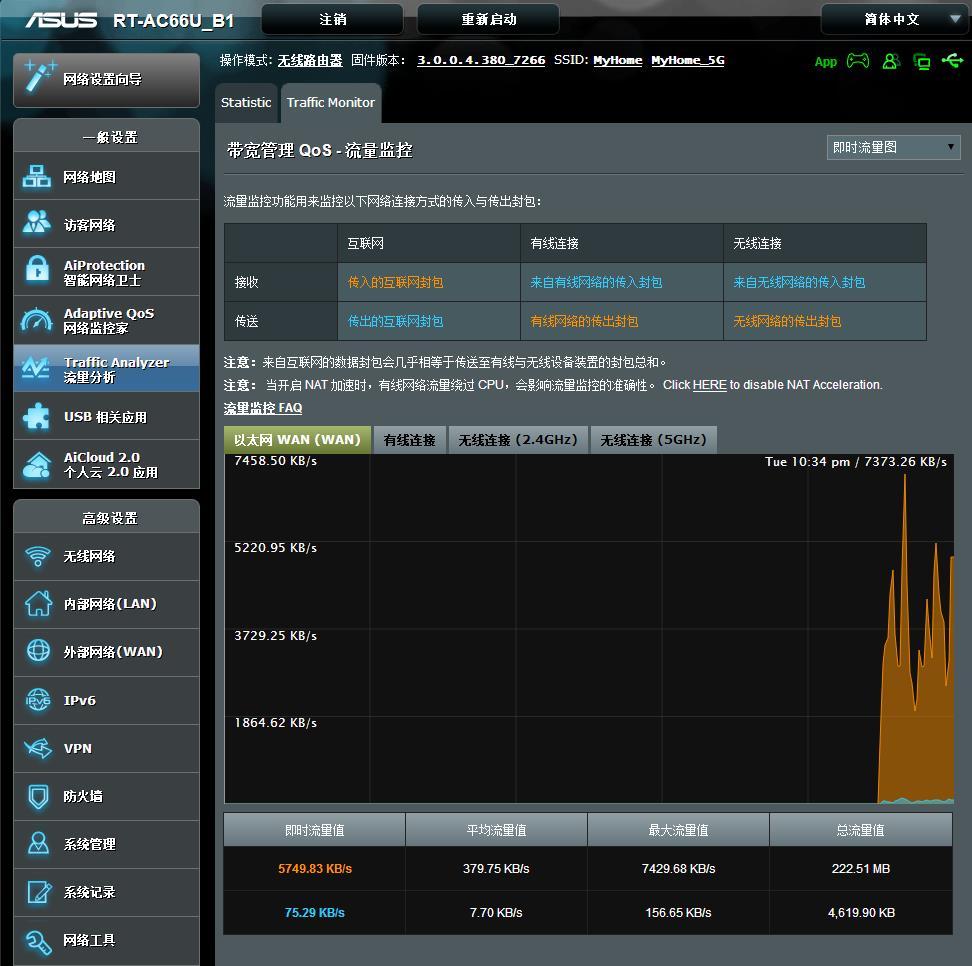Open 网络地图 from the sidebar
The height and width of the screenshot is (966, 972).
(x=106, y=177)
